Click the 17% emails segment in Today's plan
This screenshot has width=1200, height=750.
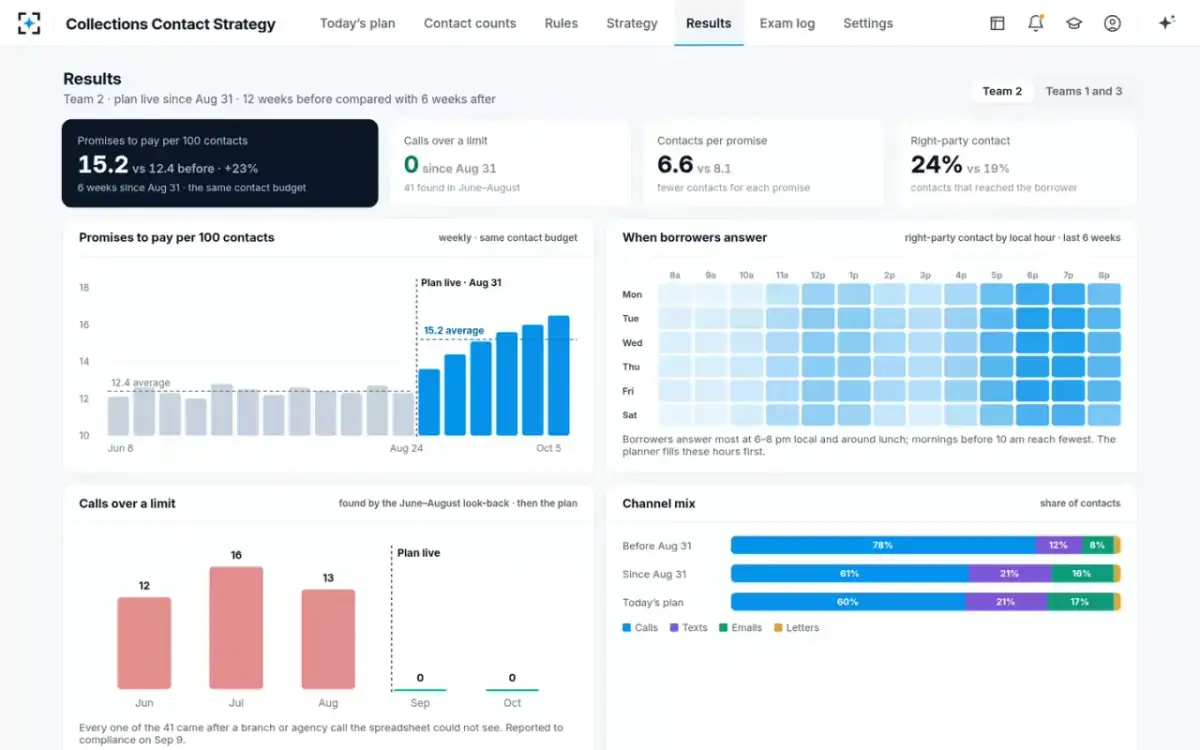pyautogui.click(x=1080, y=602)
